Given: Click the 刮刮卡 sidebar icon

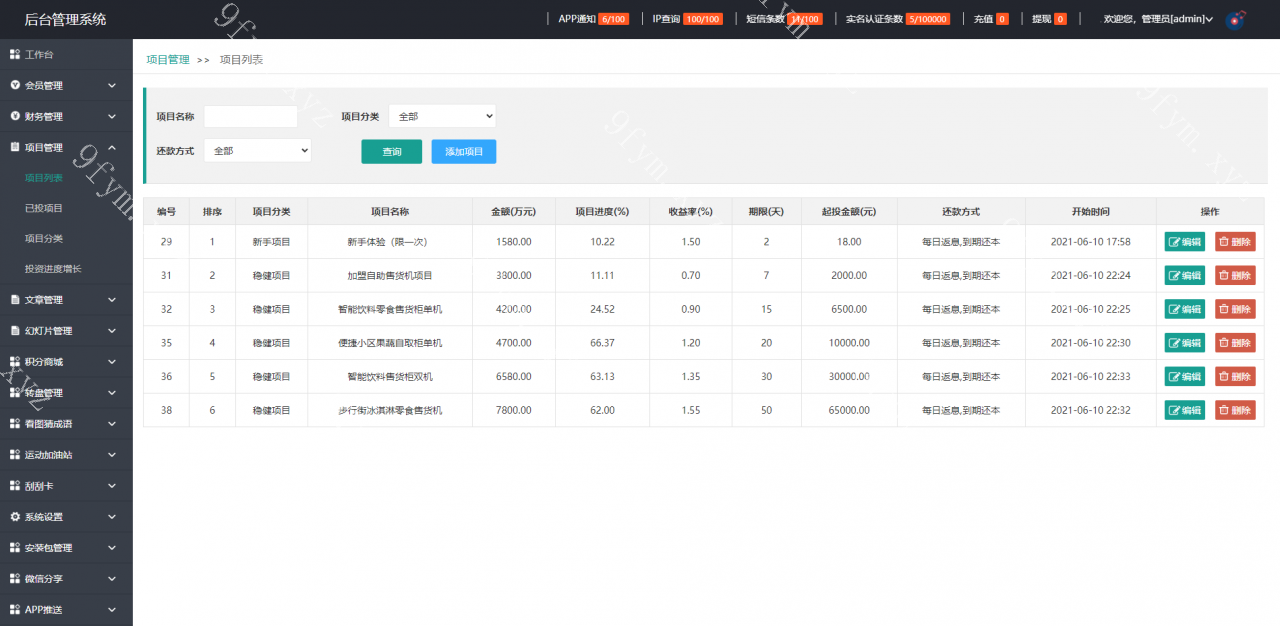Looking at the screenshot, I should (x=15, y=485).
